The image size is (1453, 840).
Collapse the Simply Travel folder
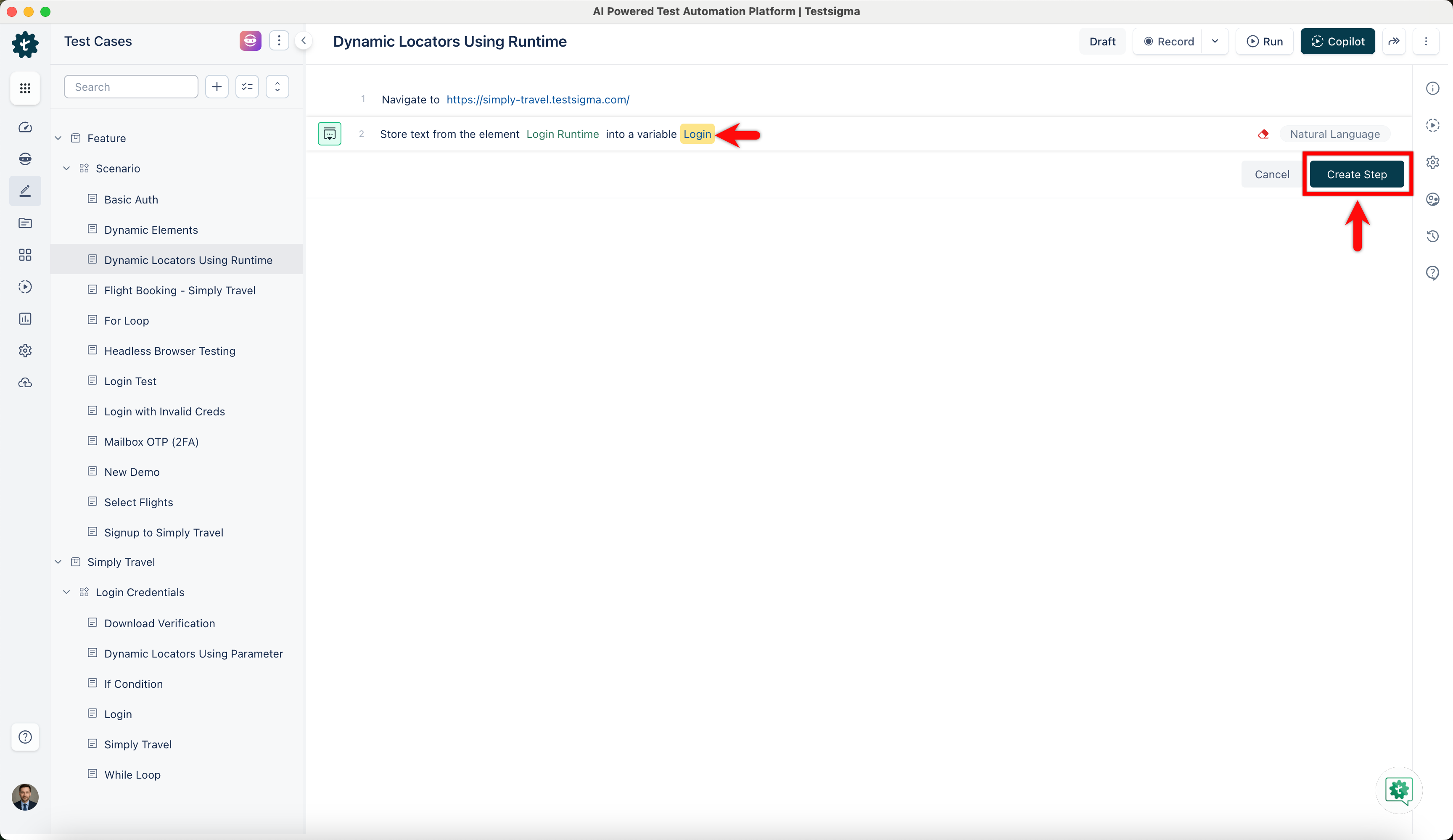pyautogui.click(x=58, y=562)
